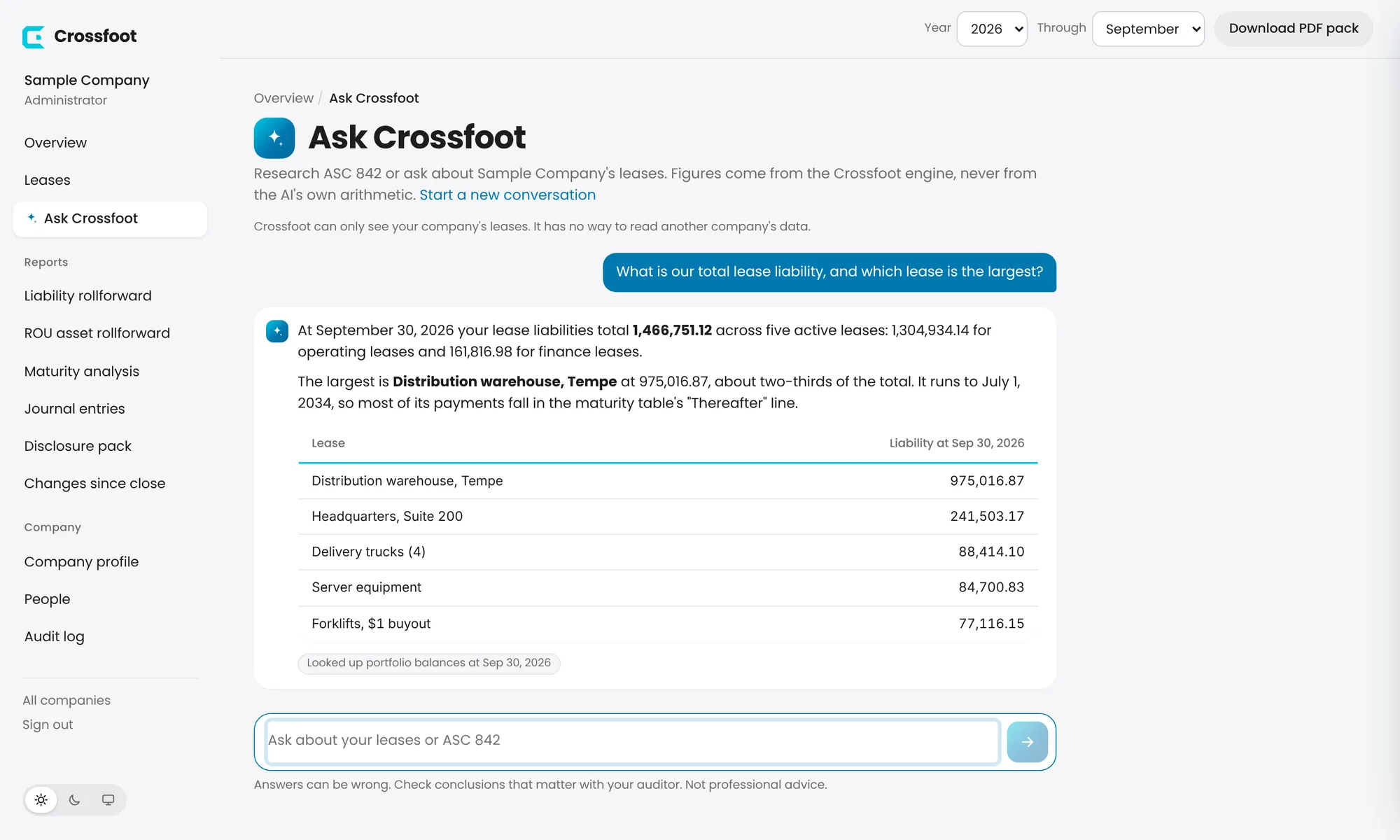Open Maturity analysis report

81,372
